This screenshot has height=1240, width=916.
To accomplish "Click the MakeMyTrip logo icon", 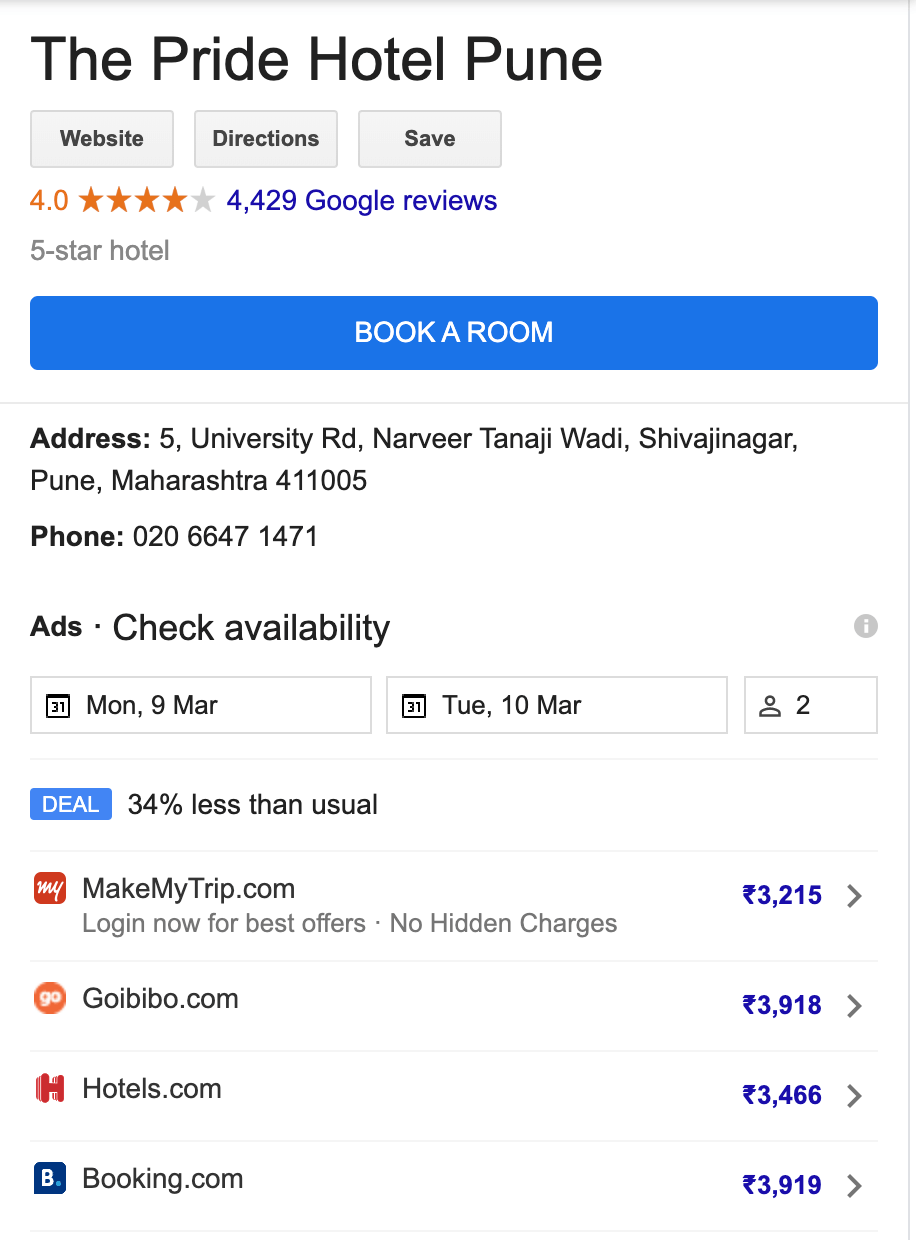I will (50, 888).
